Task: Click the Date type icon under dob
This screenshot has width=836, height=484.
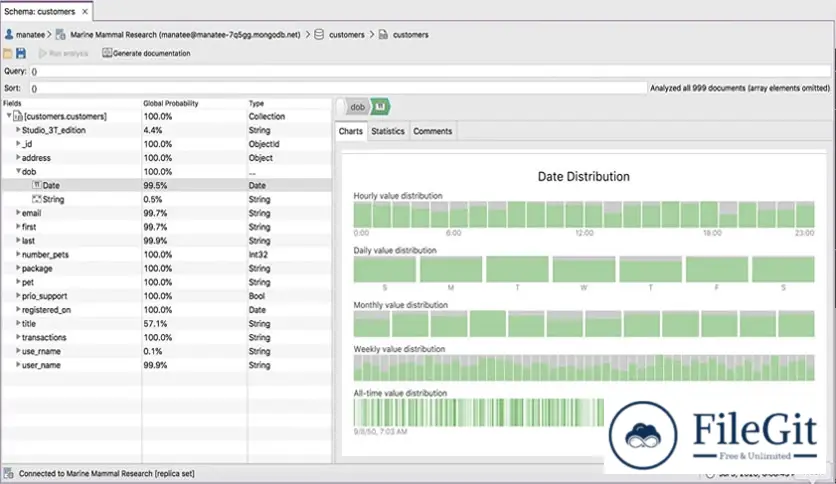Action: [37, 185]
